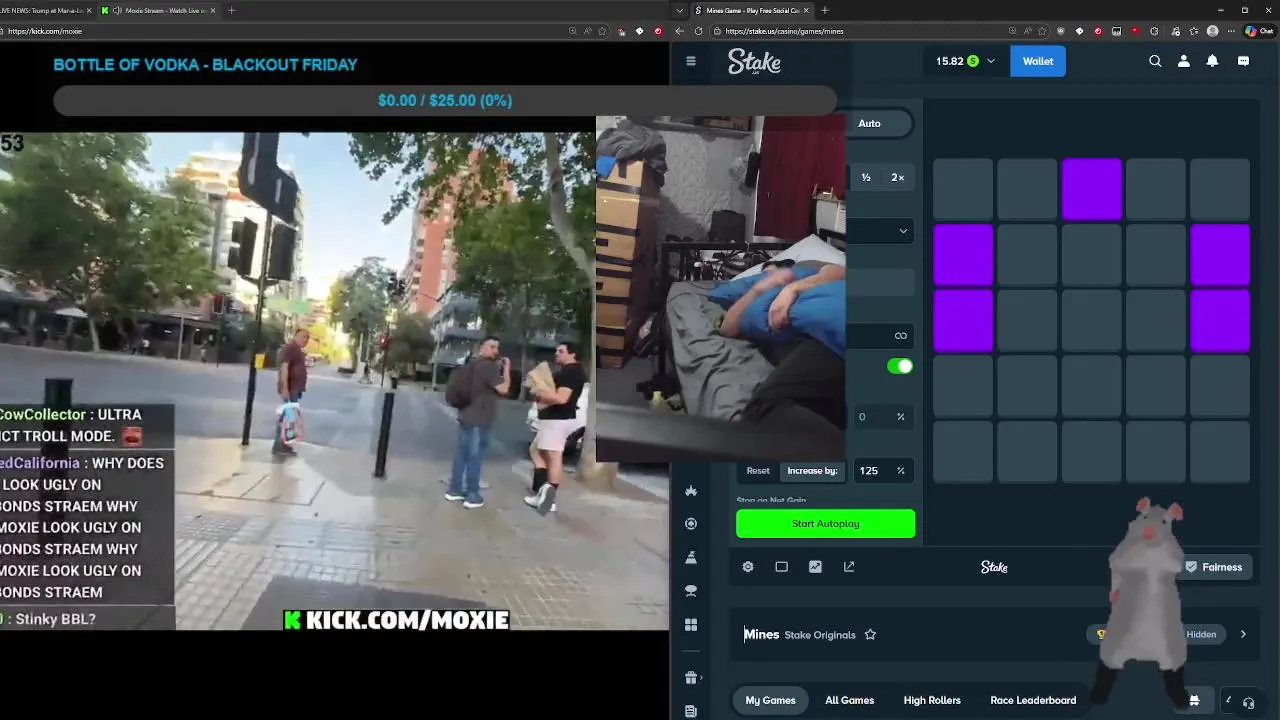Select Reset on-win option

click(x=758, y=471)
